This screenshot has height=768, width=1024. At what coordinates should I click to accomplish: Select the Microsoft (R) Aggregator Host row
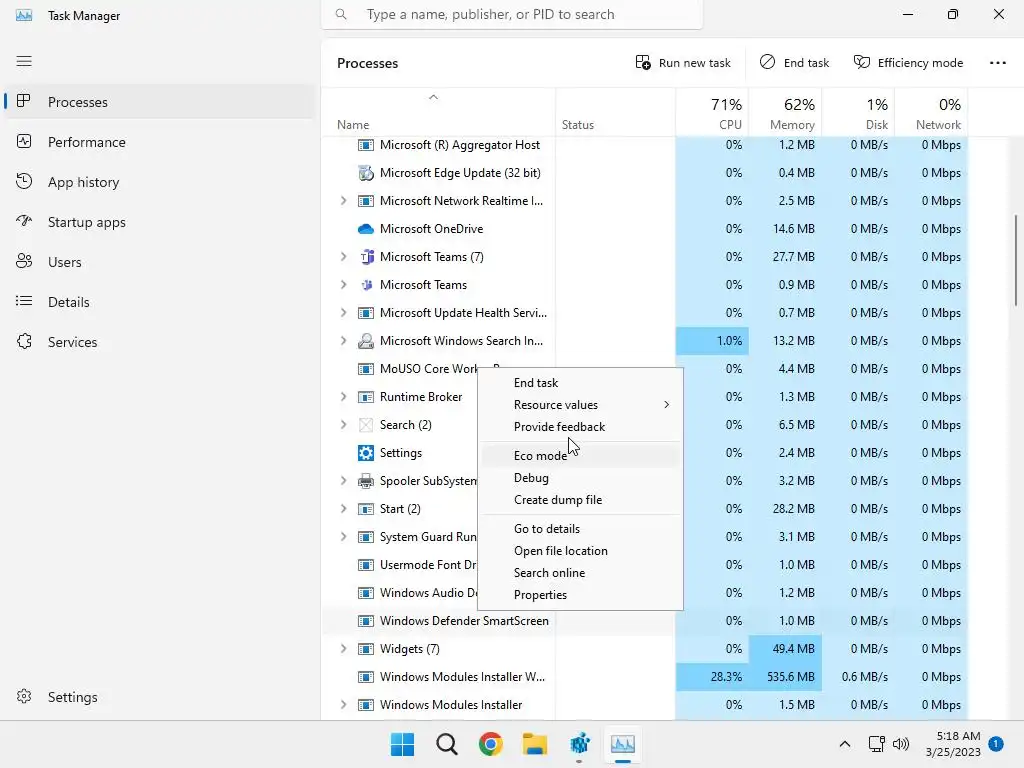click(645, 145)
